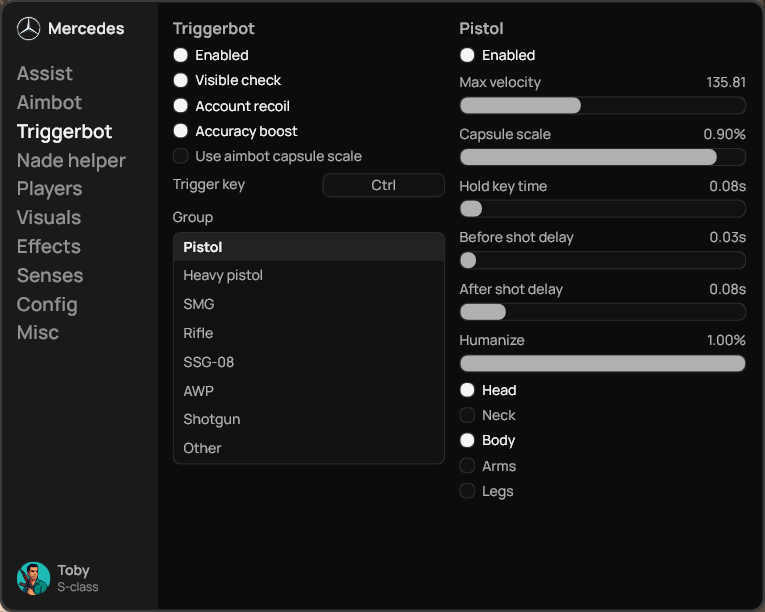Toggle Accuracy boost option

[x=181, y=131]
